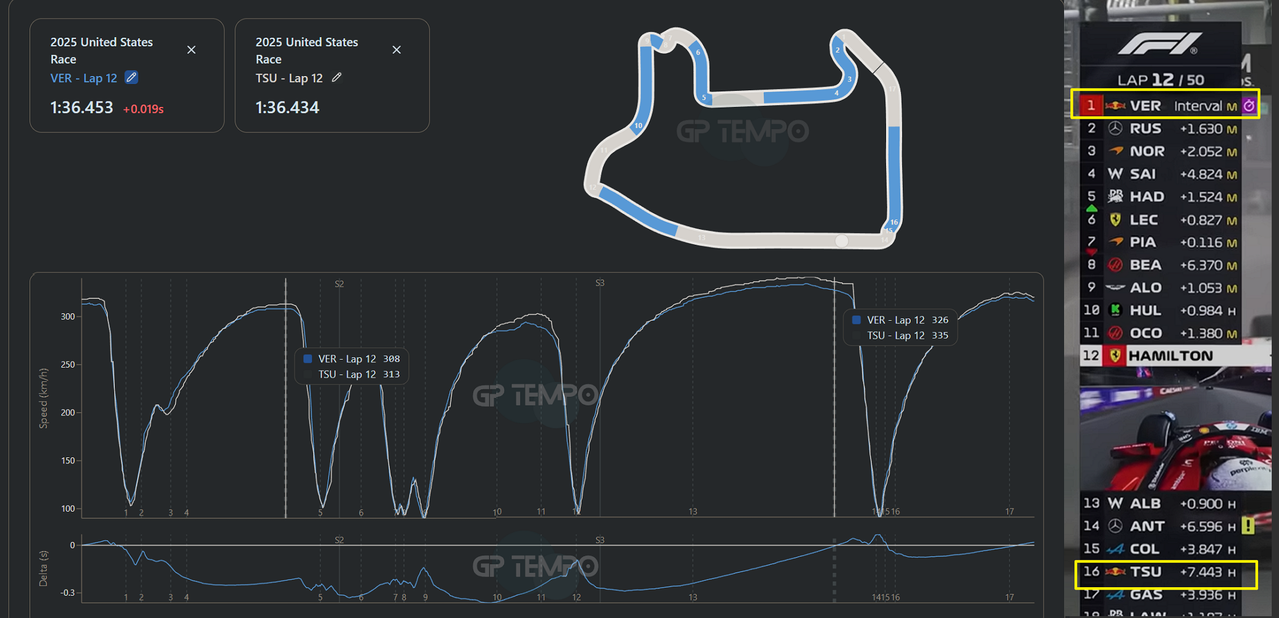
Task: Click turn 6 on the track map
Action: tap(698, 51)
